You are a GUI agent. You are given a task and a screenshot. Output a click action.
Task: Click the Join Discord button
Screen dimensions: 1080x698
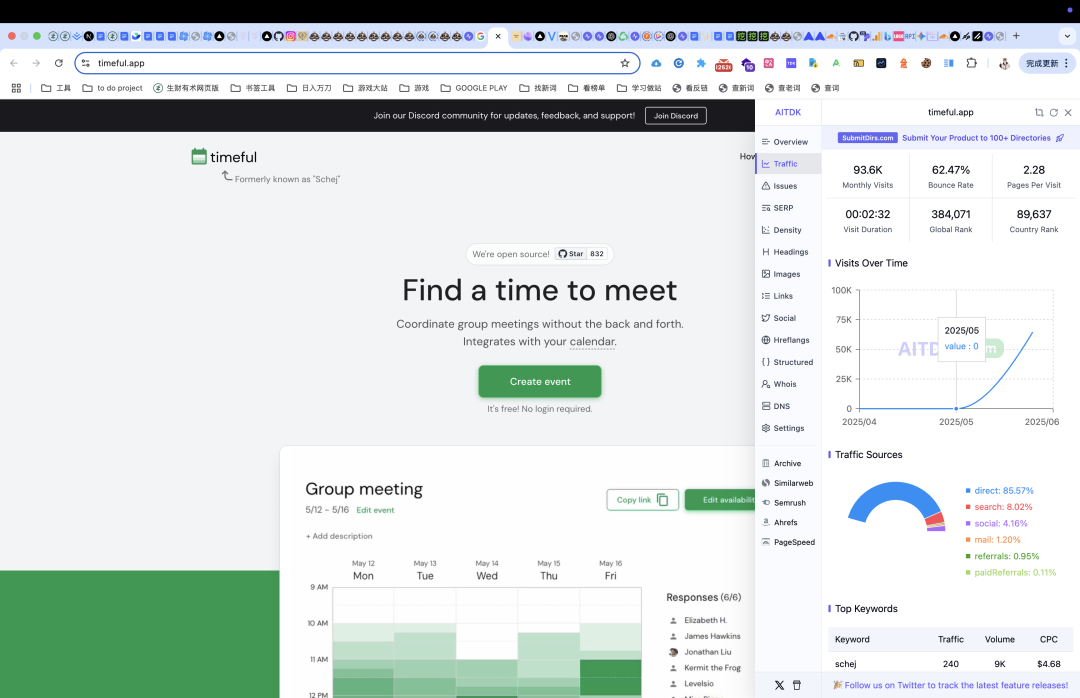point(676,116)
